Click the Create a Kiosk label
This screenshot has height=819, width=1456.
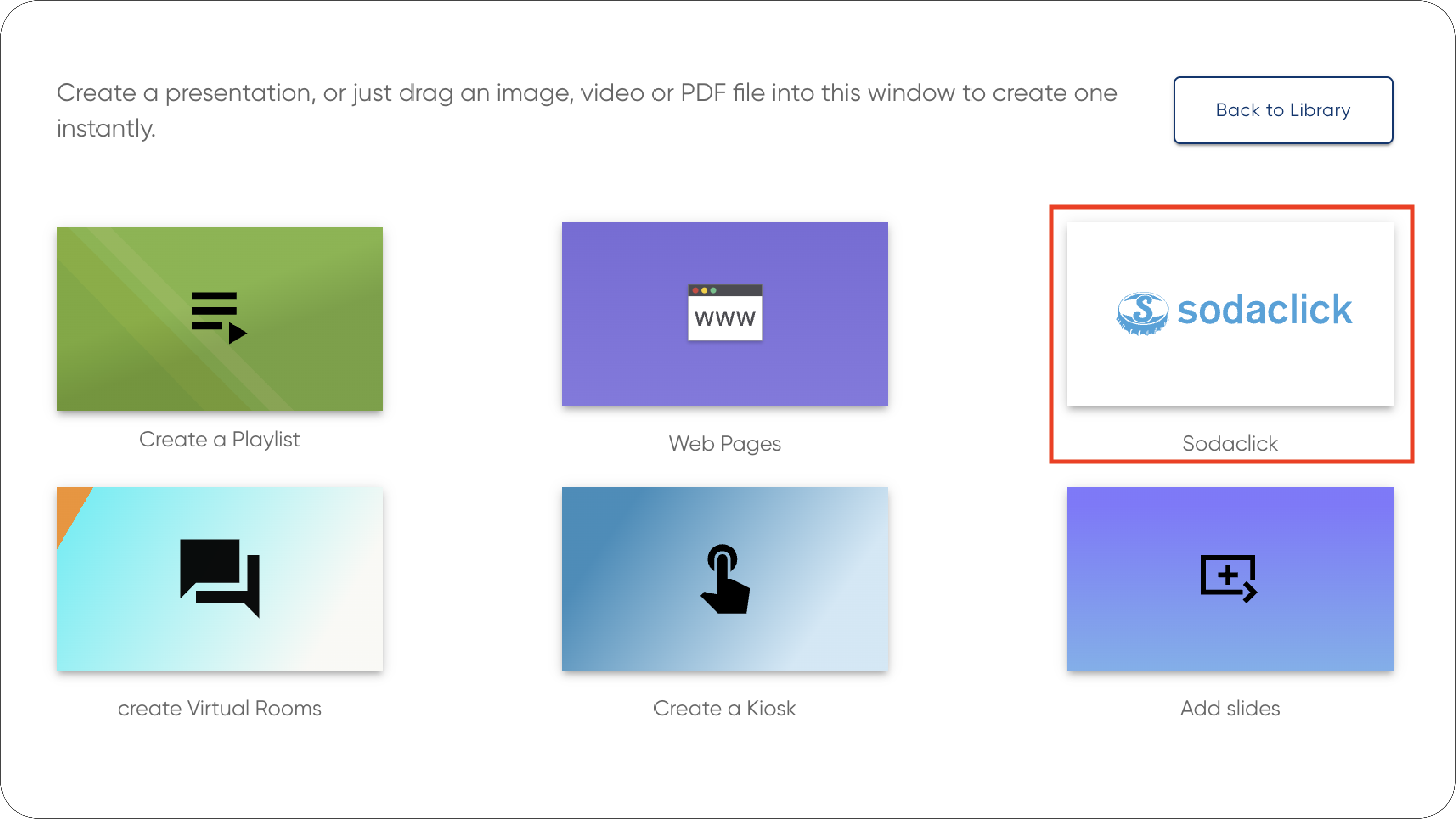(x=725, y=708)
